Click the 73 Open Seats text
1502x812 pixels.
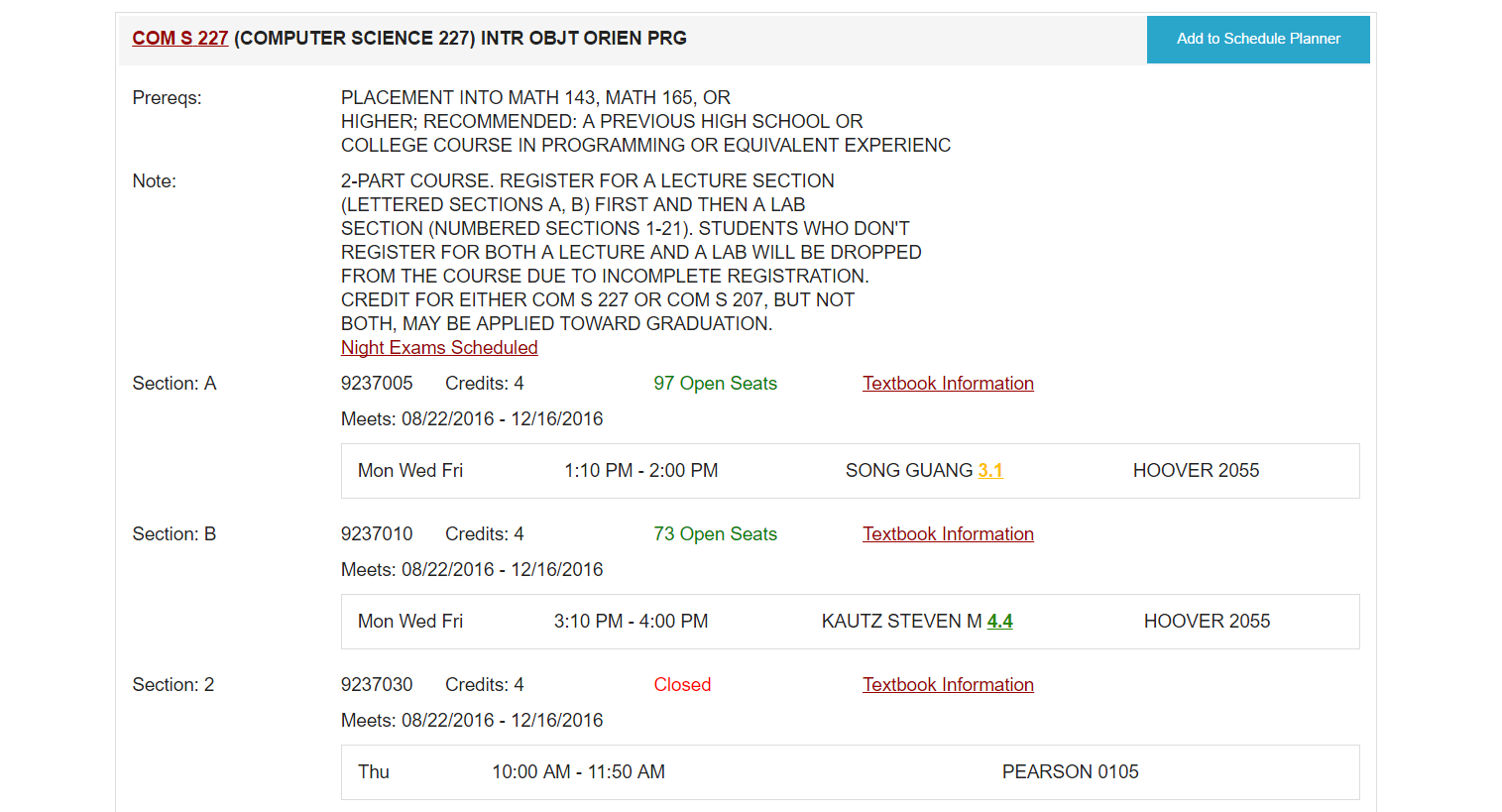click(715, 534)
